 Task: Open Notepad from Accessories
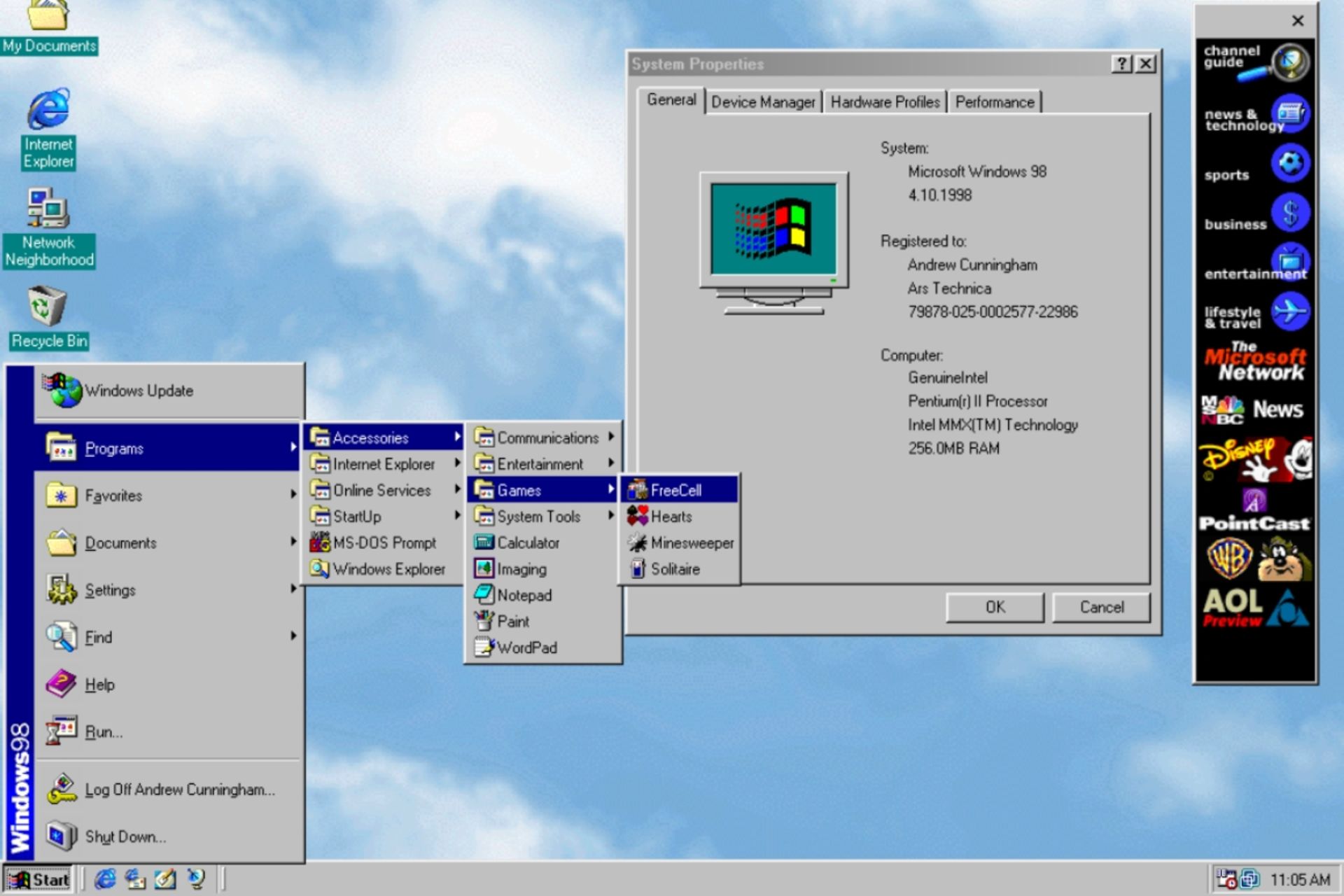[x=543, y=595]
